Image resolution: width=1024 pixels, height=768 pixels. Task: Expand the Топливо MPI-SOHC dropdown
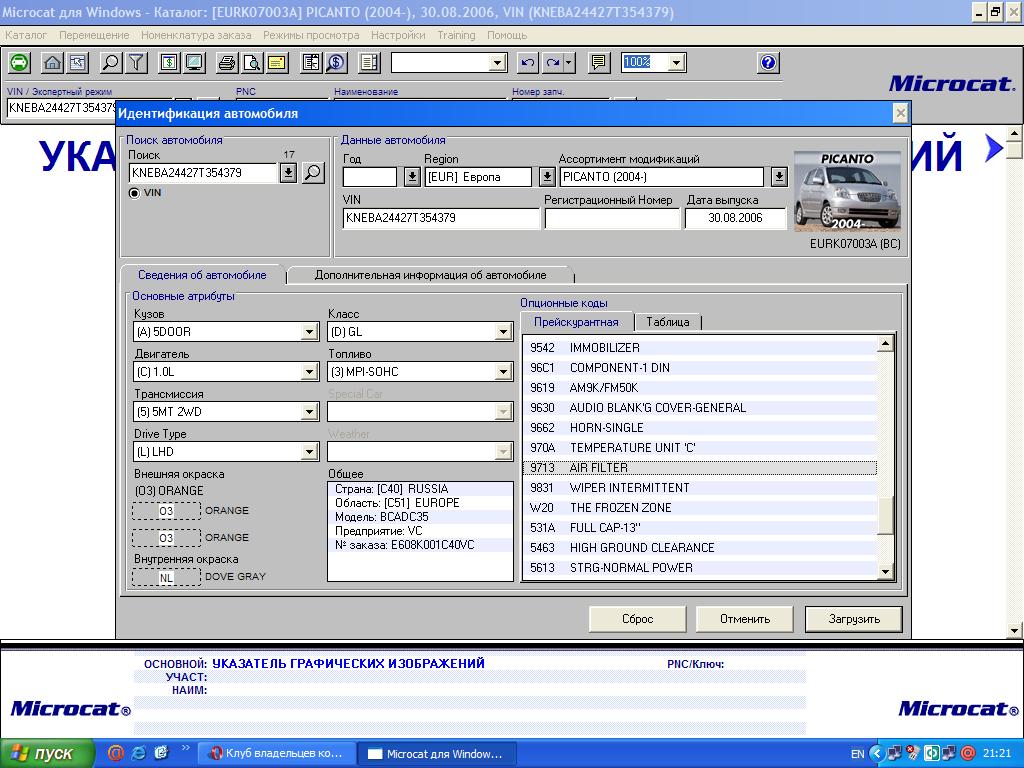click(504, 372)
